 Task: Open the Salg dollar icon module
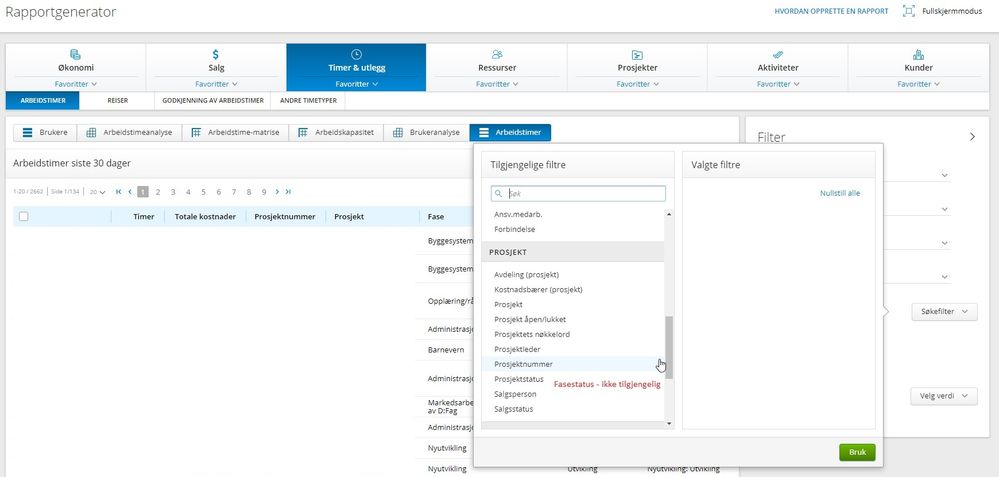point(216,61)
